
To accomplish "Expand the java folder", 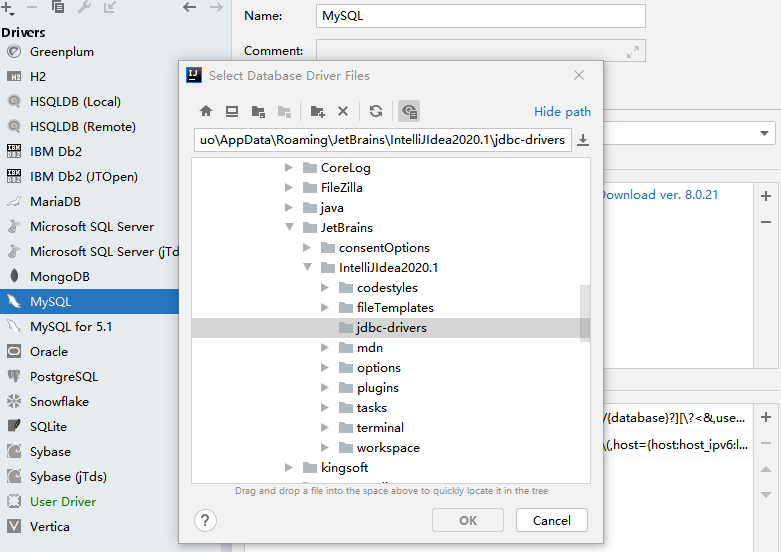I will 288,207.
